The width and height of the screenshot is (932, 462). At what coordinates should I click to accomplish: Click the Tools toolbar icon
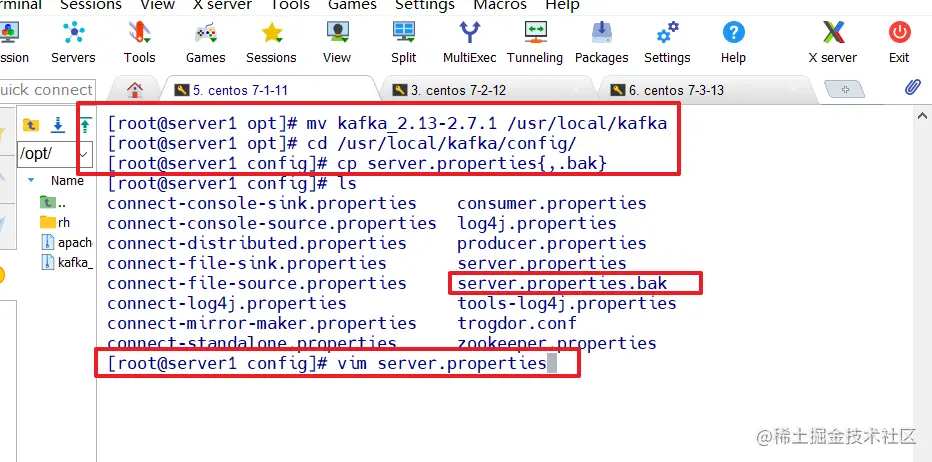click(140, 32)
